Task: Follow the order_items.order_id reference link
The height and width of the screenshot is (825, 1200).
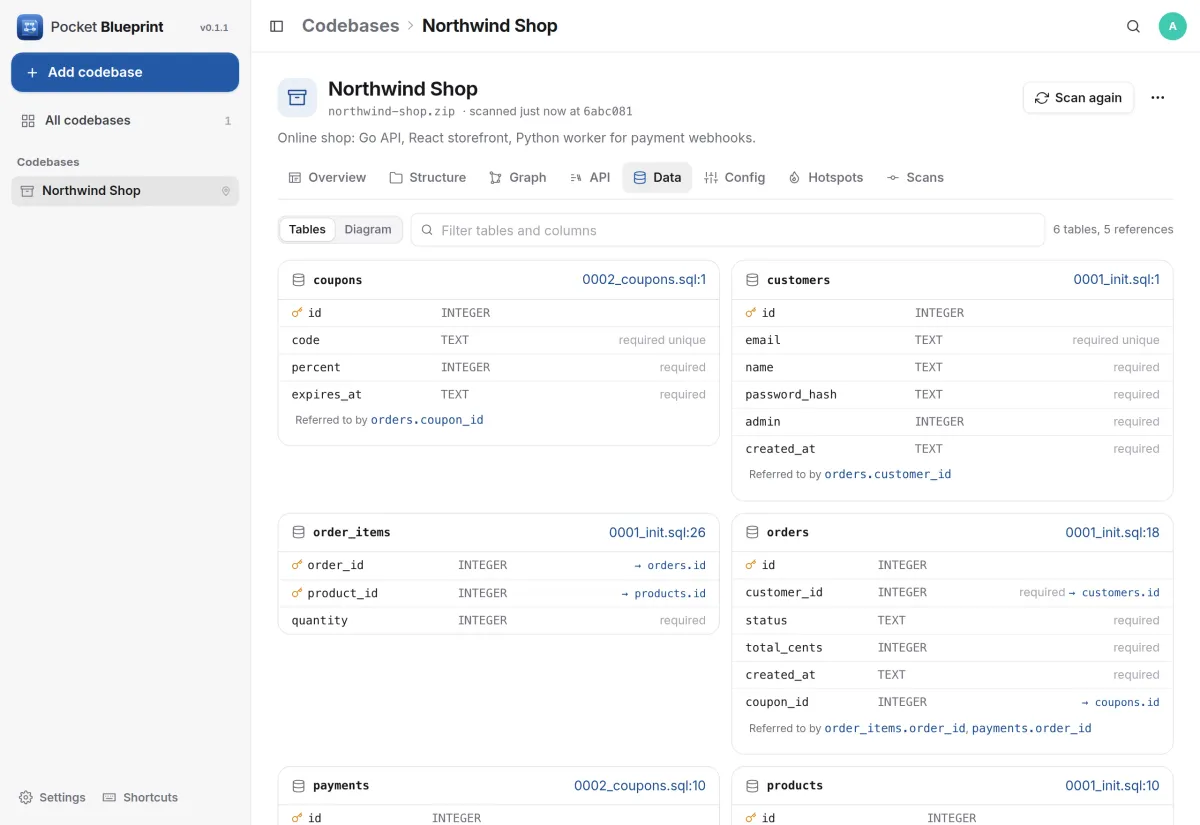Action: click(895, 729)
